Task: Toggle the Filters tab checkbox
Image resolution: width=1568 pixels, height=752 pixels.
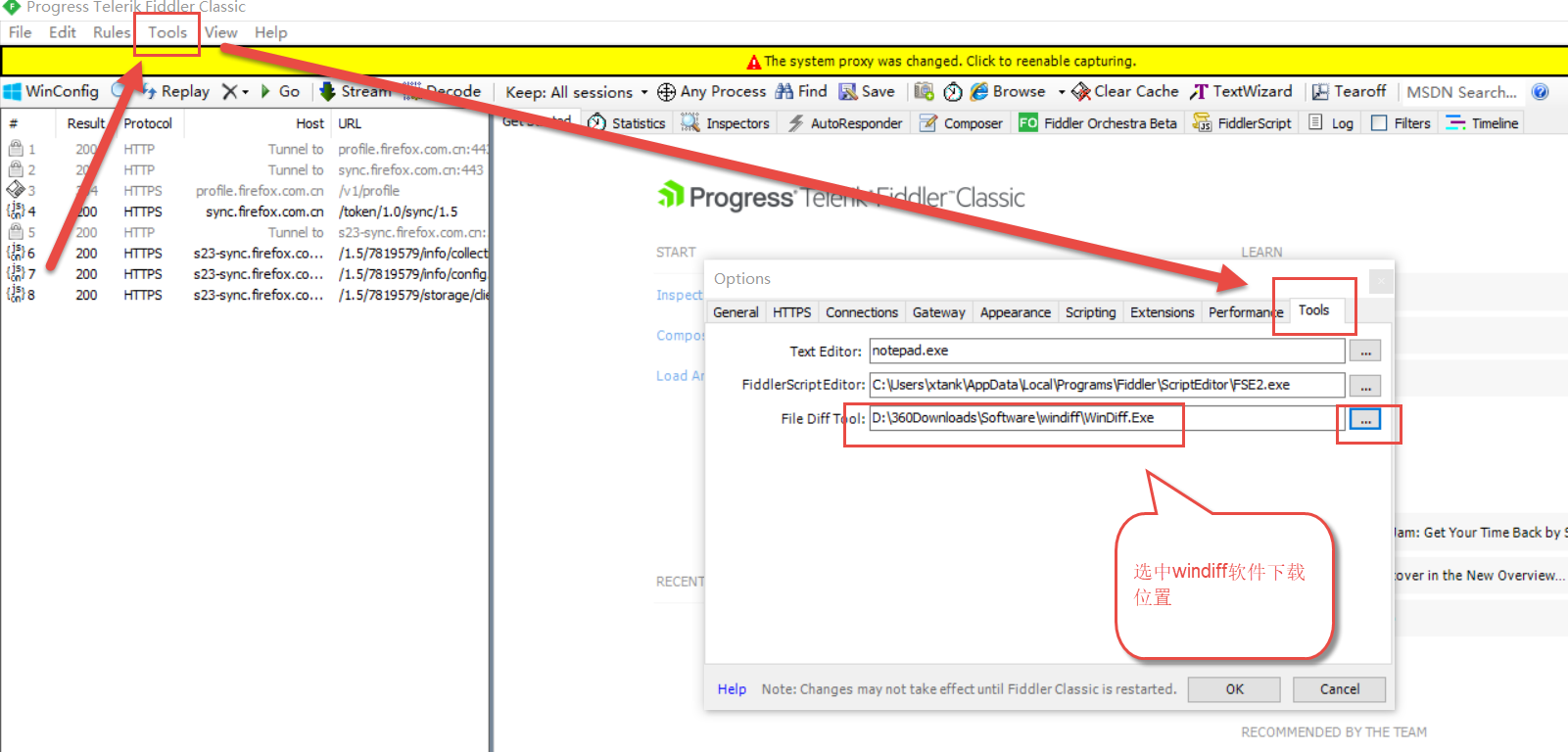Action: point(1379,123)
